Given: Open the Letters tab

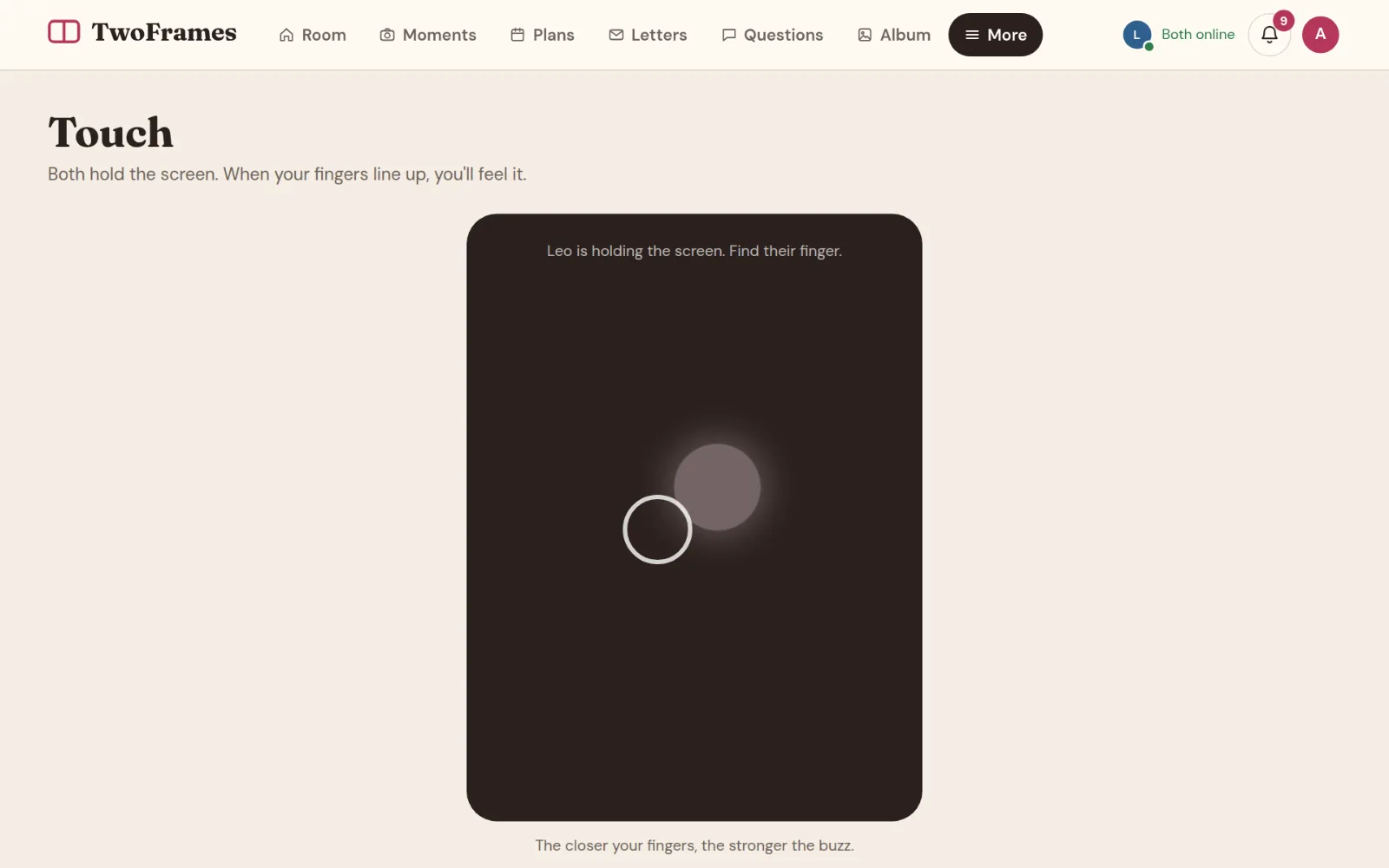Looking at the screenshot, I should pyautogui.click(x=648, y=35).
